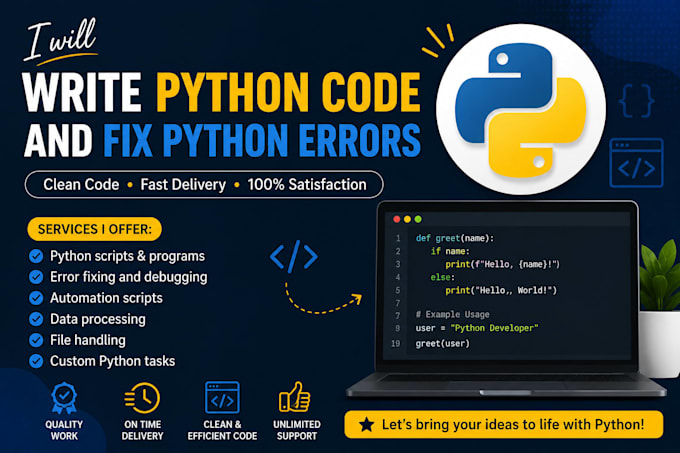680x453 pixels.
Task: Click the Services I Offer yellow label
Action: pos(95,229)
